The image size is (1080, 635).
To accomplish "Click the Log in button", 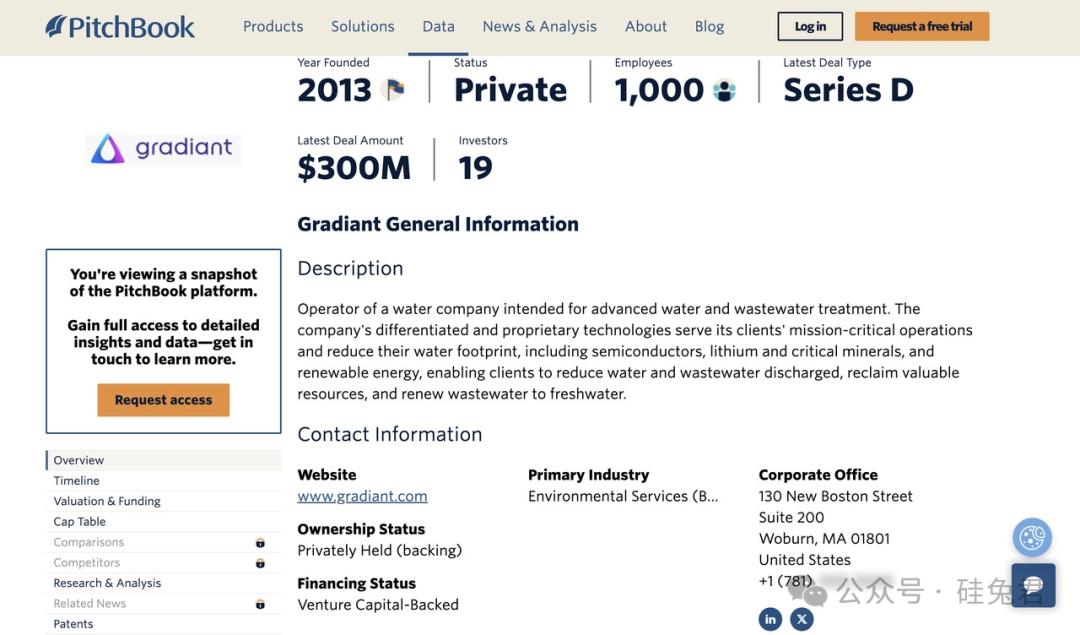I will point(810,27).
